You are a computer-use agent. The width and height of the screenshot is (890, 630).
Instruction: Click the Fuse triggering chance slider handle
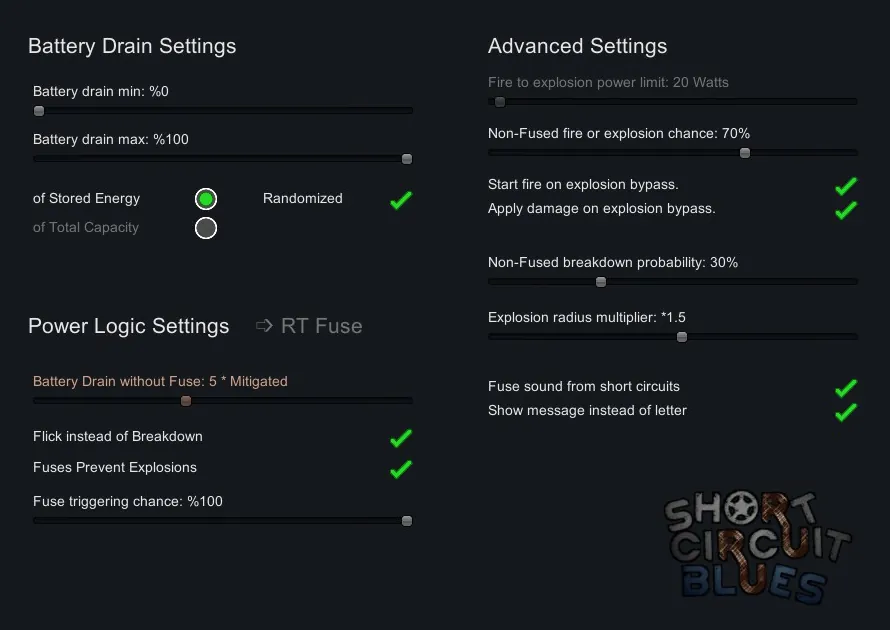pos(407,521)
